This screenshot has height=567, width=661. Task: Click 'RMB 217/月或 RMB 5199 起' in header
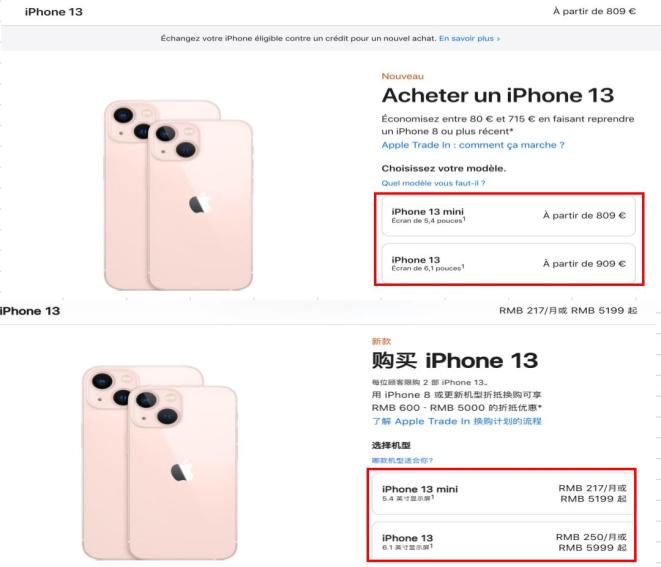coord(568,311)
